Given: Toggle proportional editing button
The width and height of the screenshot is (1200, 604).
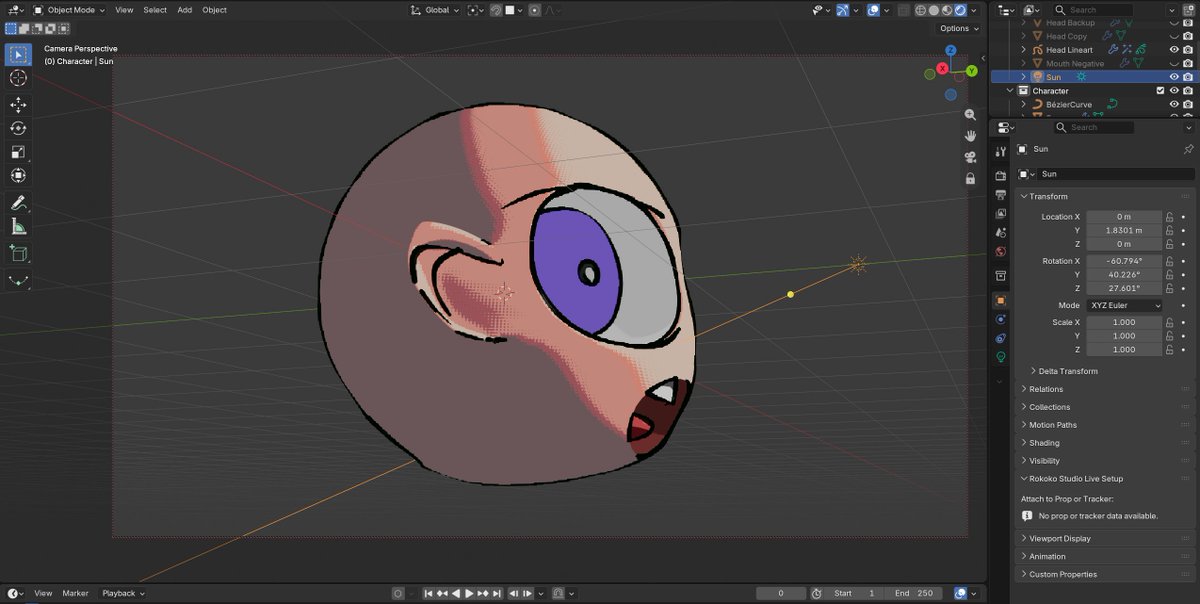Looking at the screenshot, I should tap(535, 10).
